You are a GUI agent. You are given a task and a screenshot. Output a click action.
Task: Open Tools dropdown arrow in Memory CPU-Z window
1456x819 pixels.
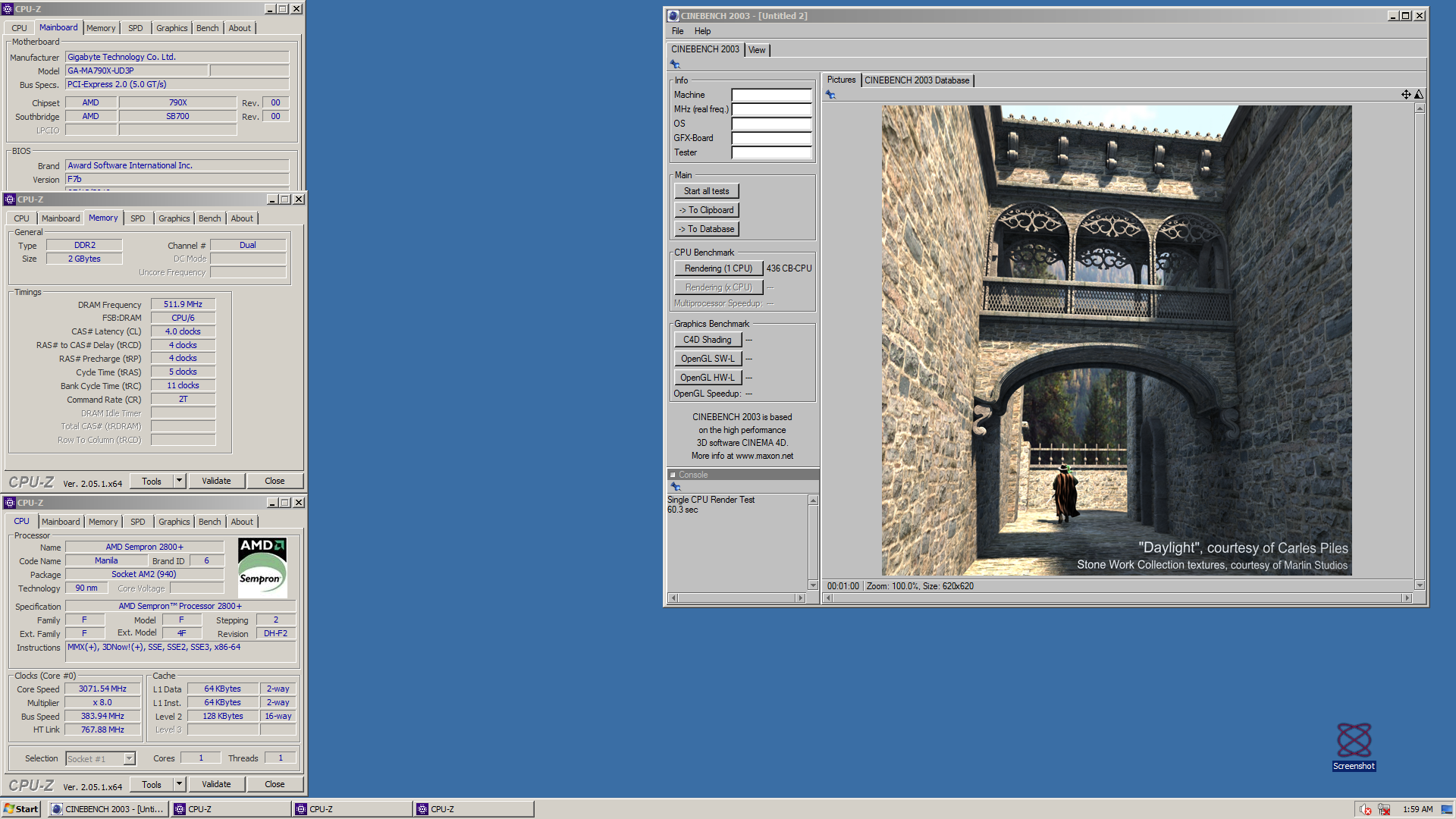pyautogui.click(x=180, y=481)
